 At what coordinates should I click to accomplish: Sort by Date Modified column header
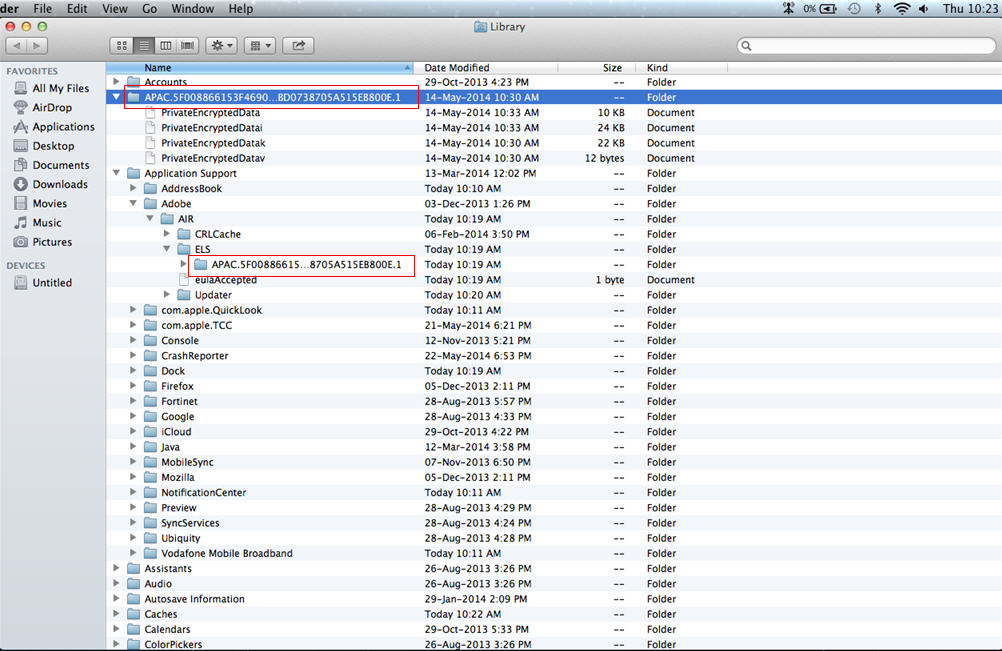[457, 68]
